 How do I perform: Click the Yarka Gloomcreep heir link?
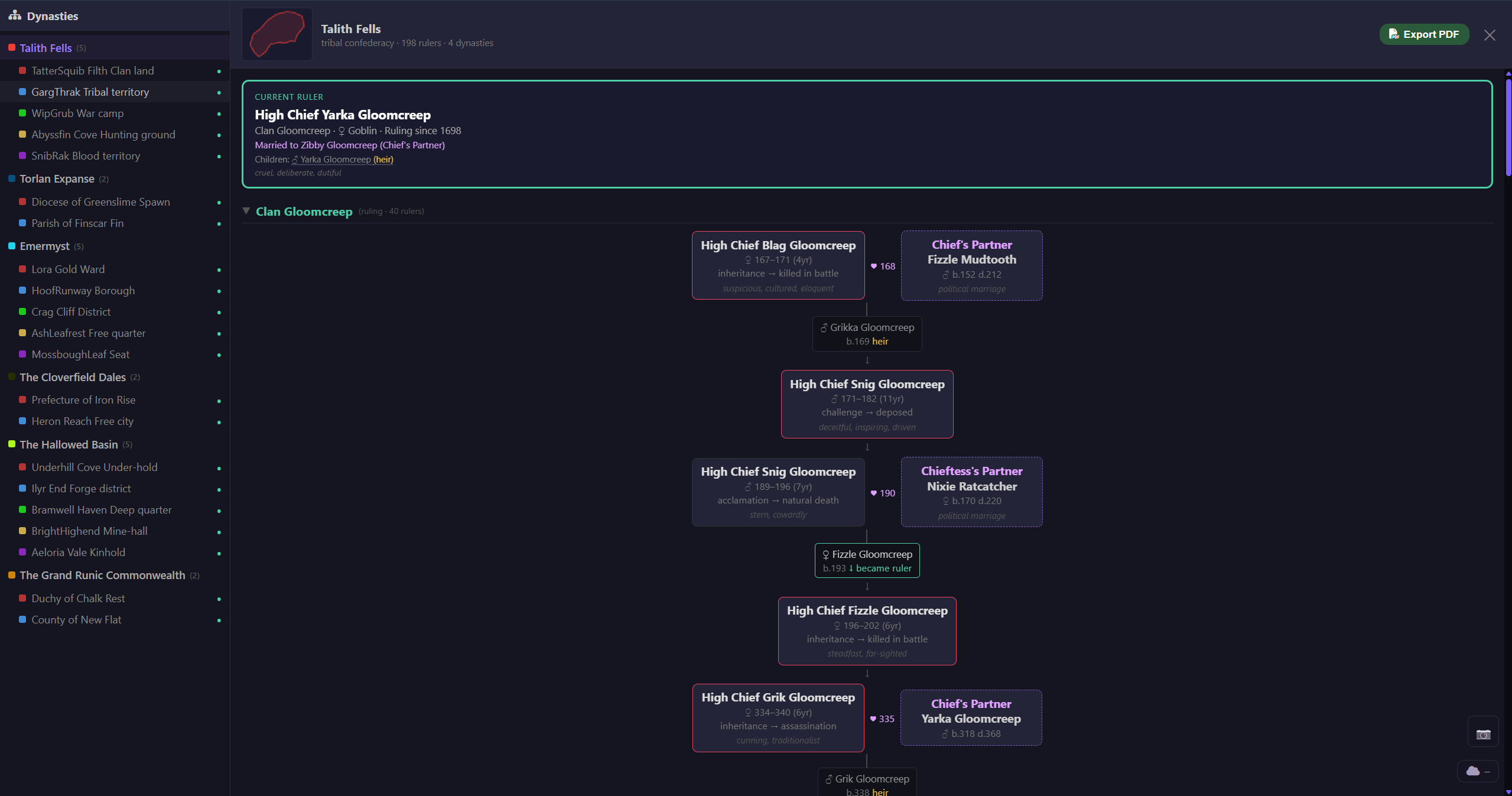(x=342, y=159)
